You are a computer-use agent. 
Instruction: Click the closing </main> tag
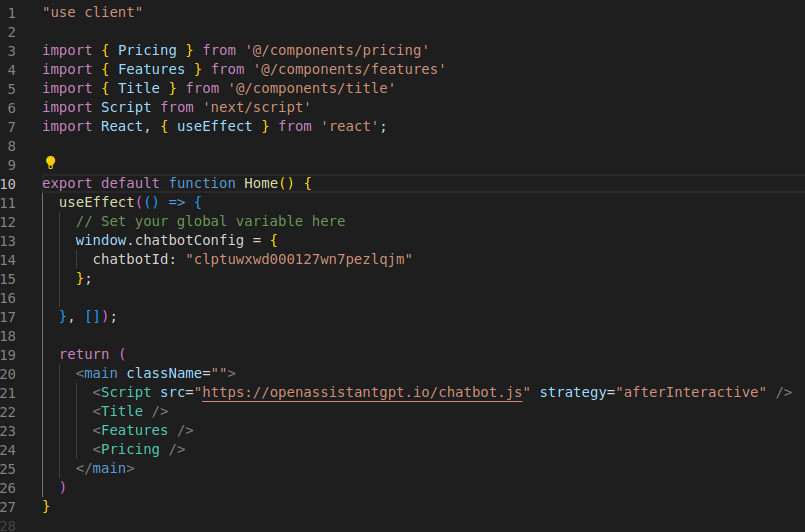(x=105, y=468)
